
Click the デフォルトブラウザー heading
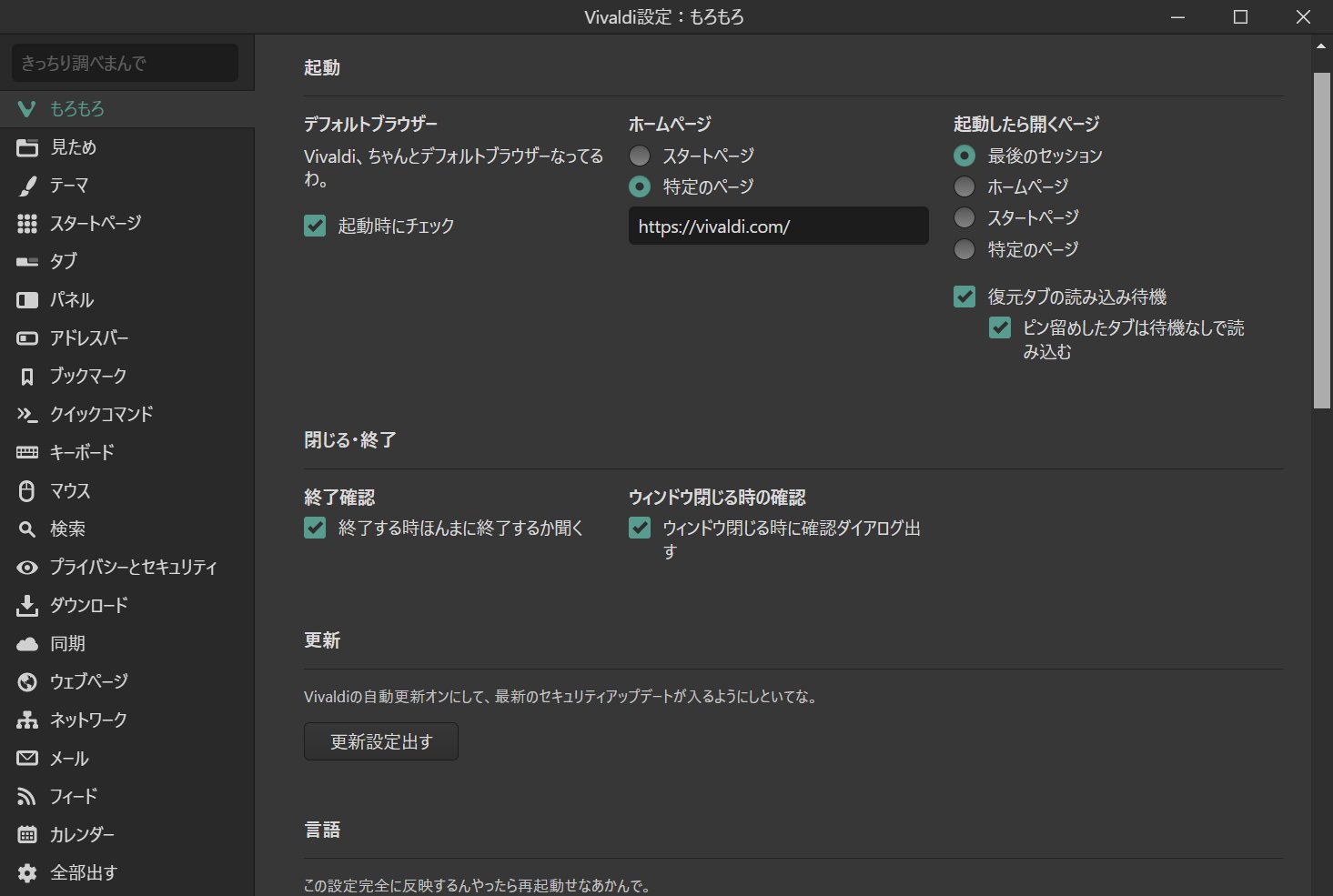(x=370, y=124)
